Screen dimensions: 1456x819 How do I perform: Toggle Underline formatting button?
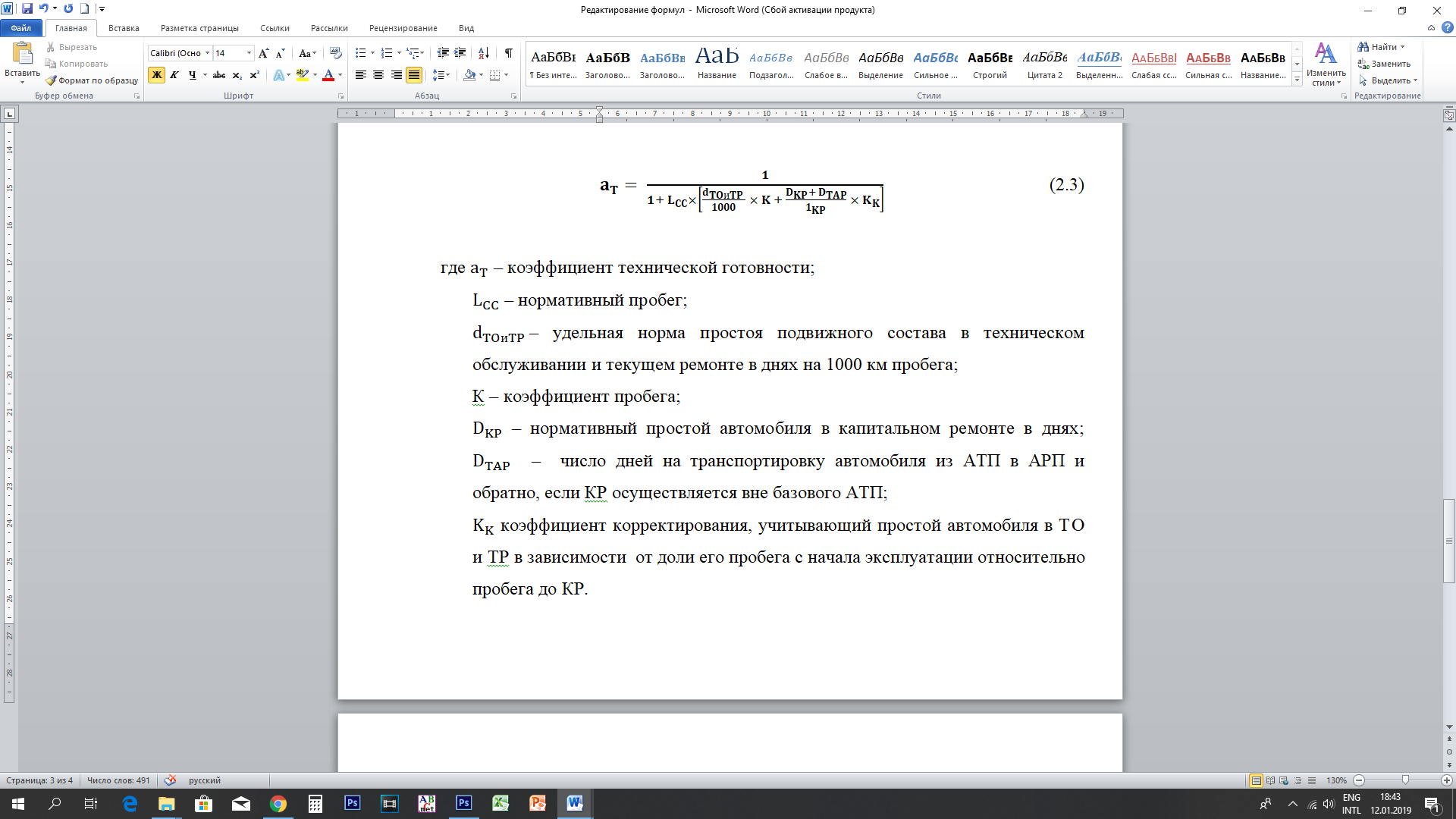tap(193, 75)
